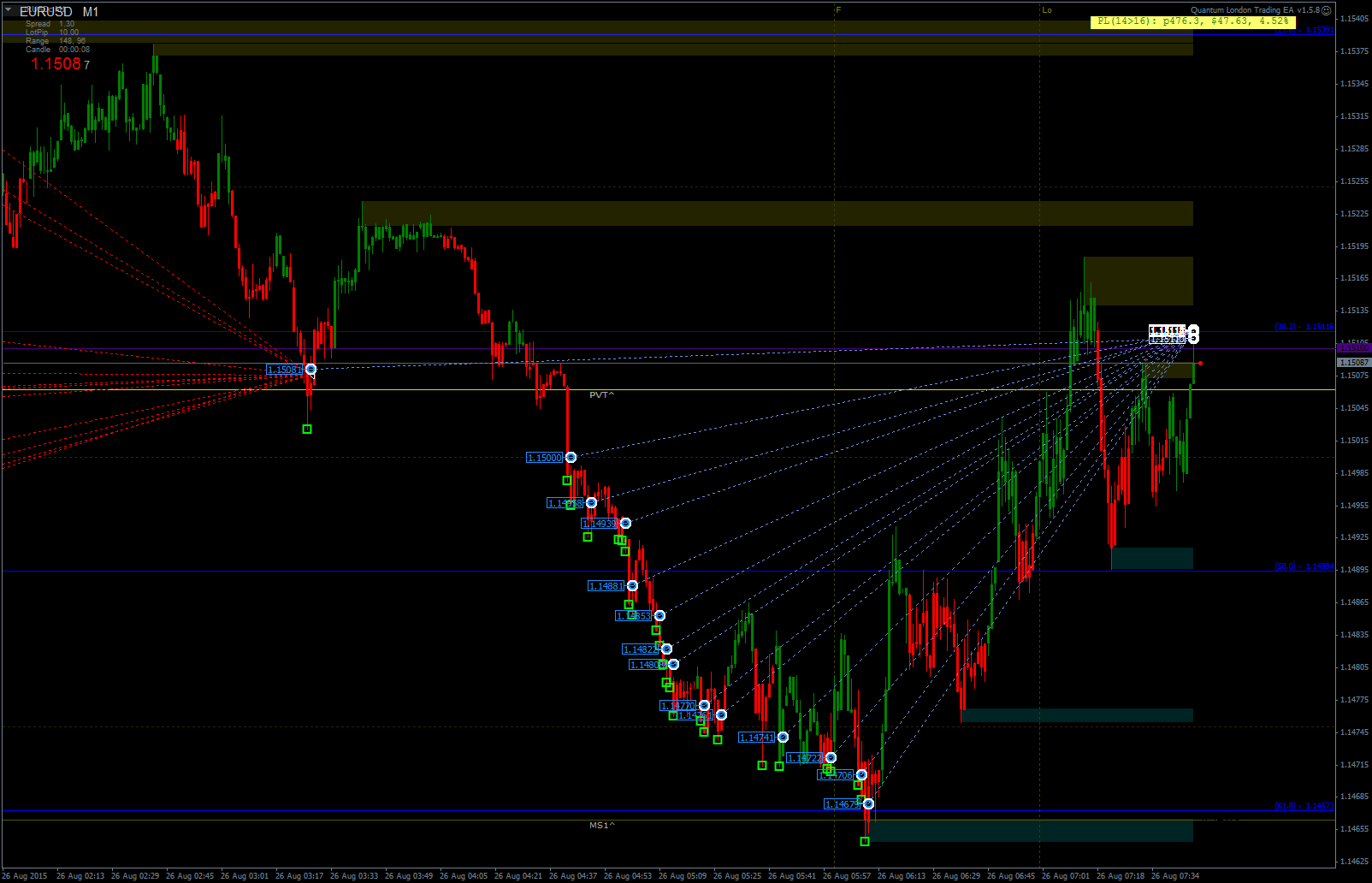Click the EURUSD M1 chart title

tap(59, 12)
